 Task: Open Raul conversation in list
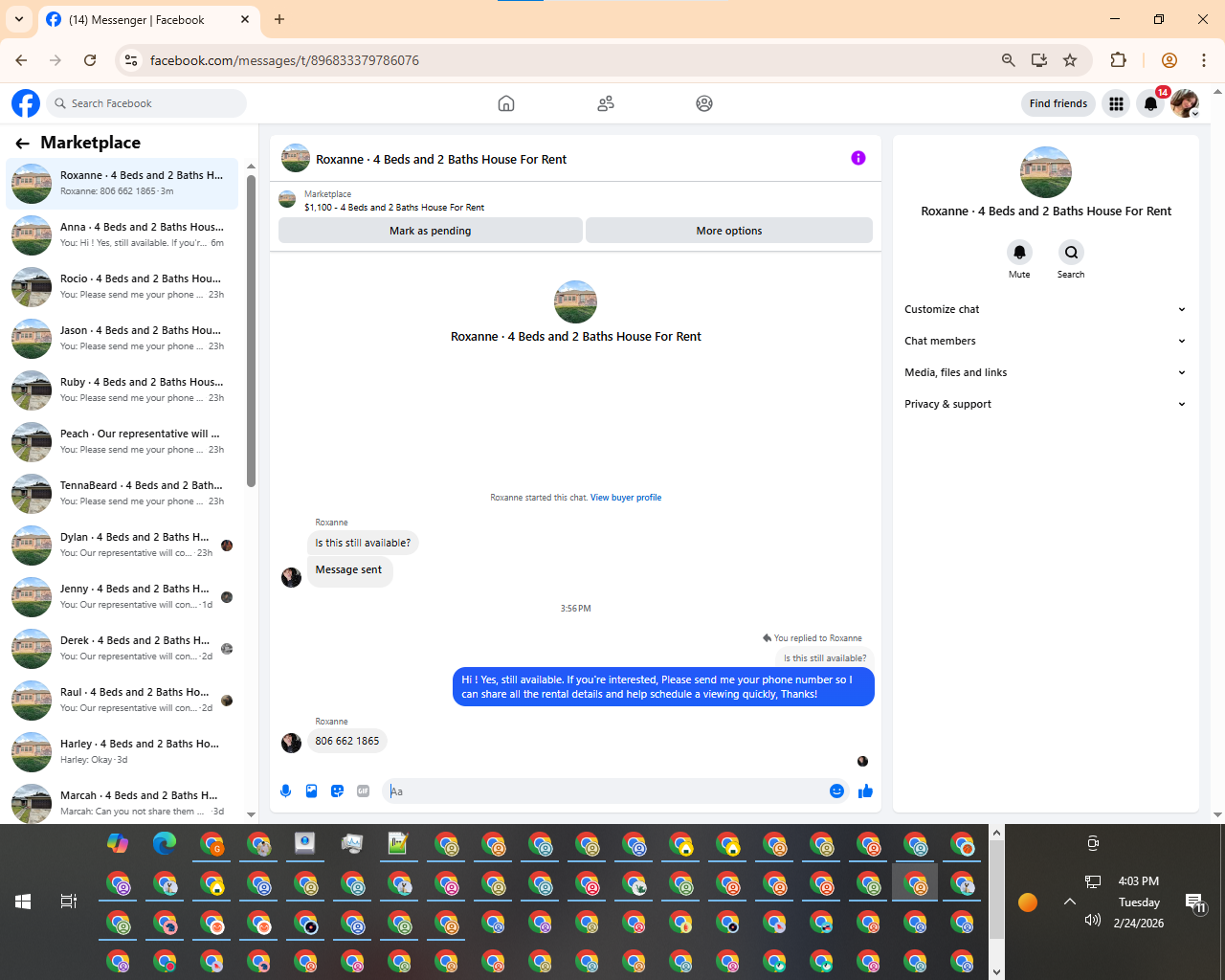pyautogui.click(x=122, y=700)
